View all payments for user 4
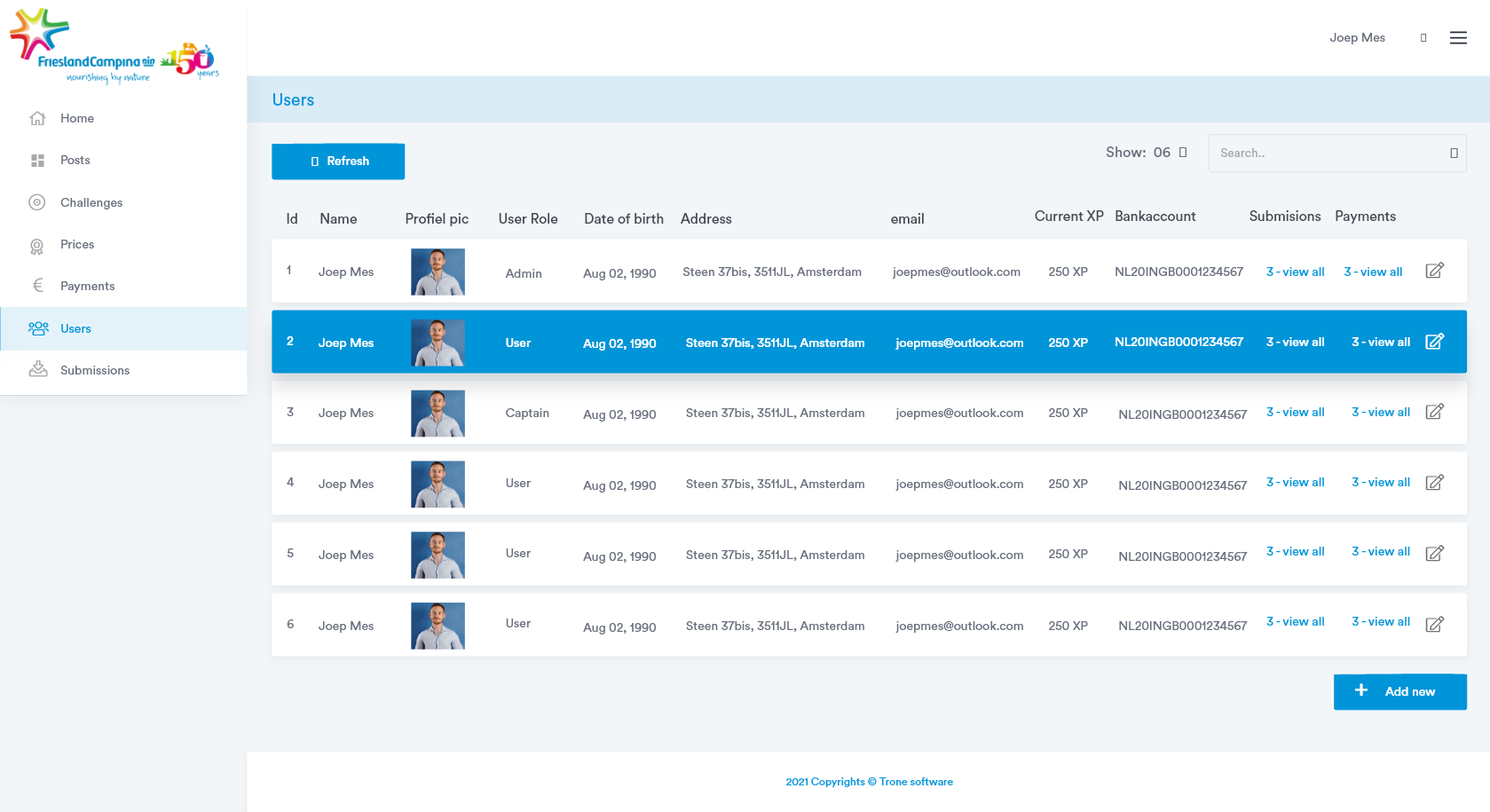The image size is (1490, 812). coord(1380,483)
